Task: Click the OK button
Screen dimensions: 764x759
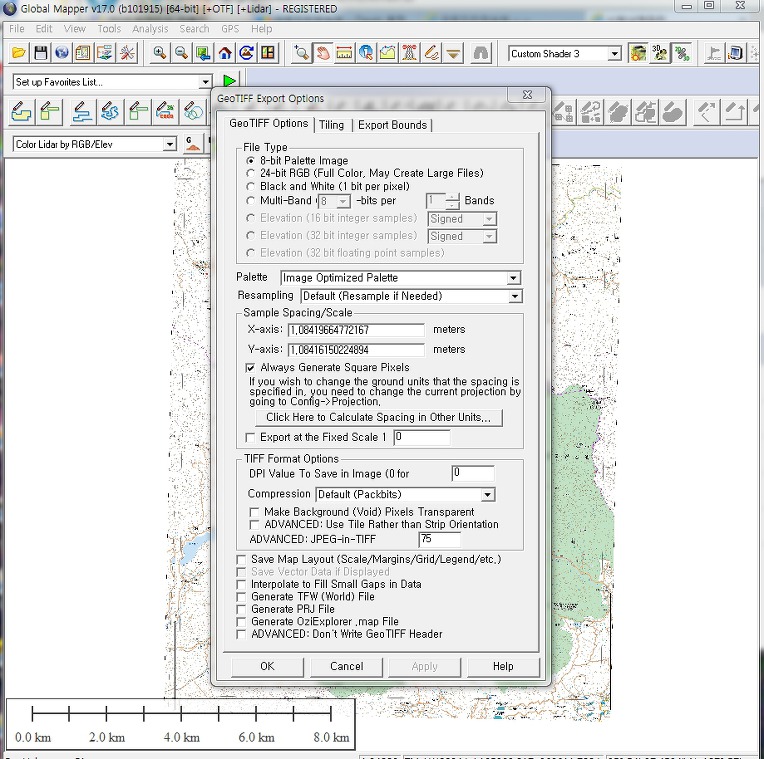Action: point(267,666)
